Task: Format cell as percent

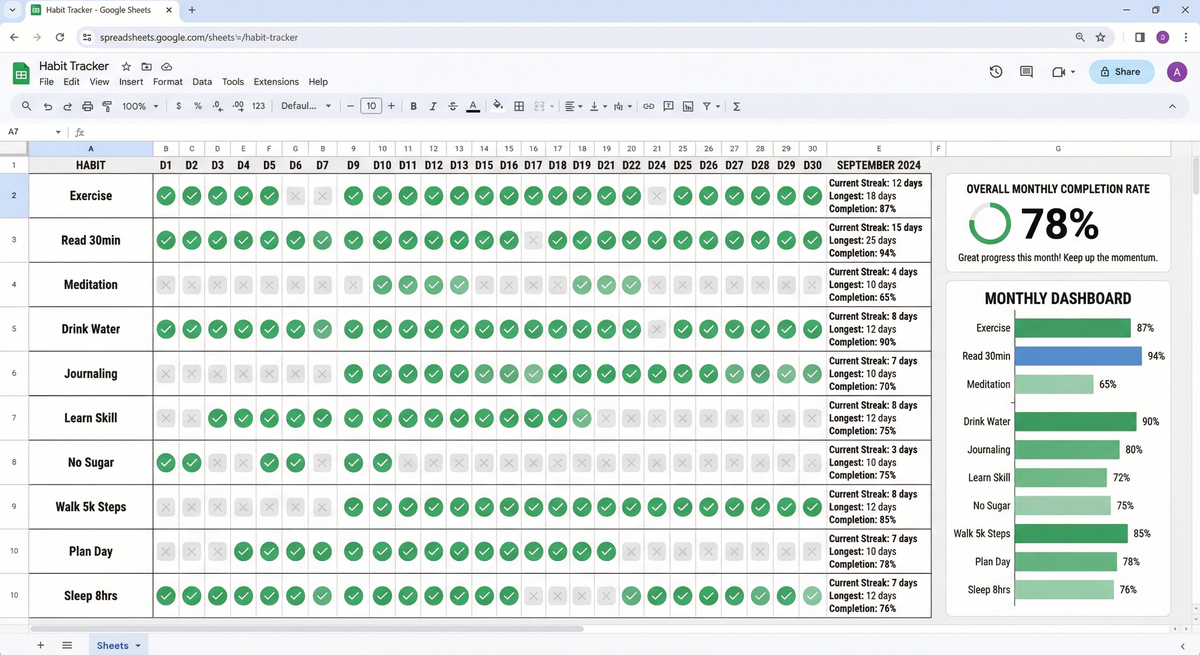Action: 197,106
